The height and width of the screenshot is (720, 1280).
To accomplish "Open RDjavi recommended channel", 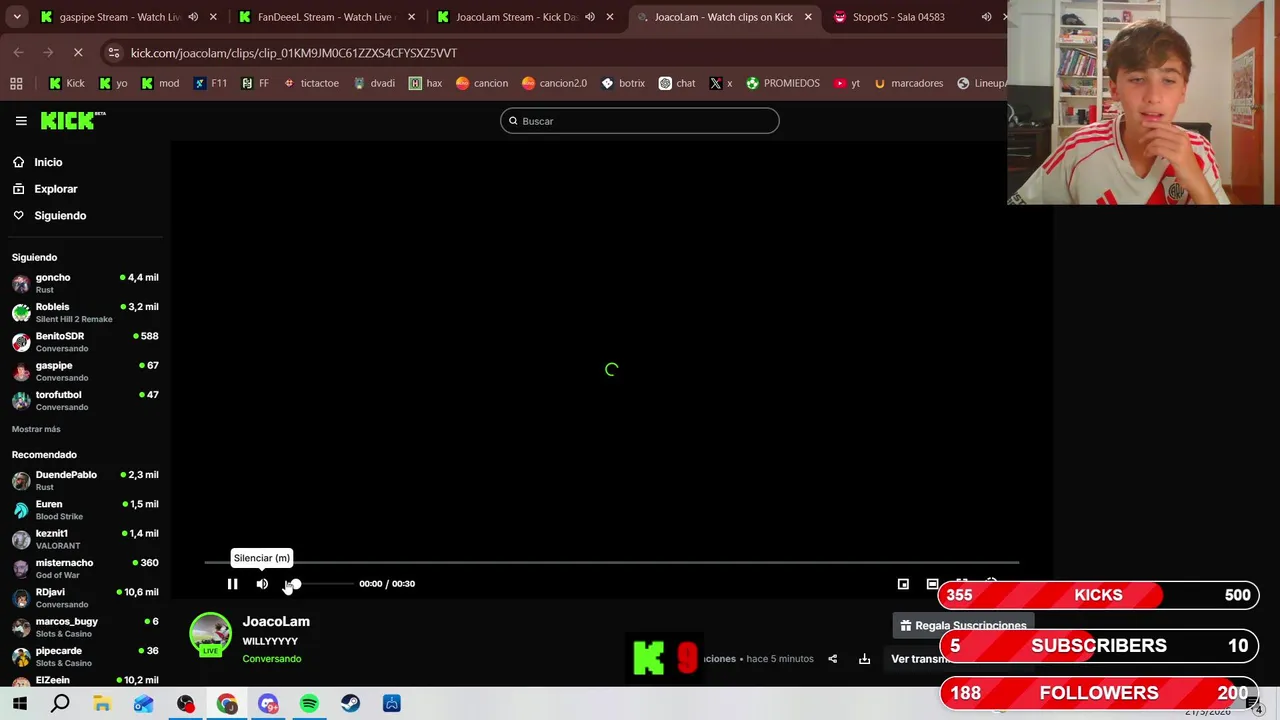I will pyautogui.click(x=85, y=598).
